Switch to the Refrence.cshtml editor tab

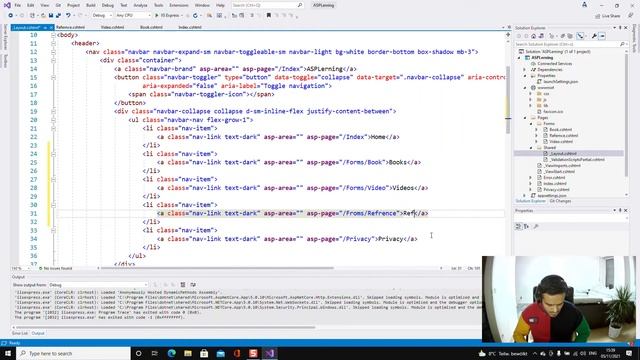pos(71,27)
